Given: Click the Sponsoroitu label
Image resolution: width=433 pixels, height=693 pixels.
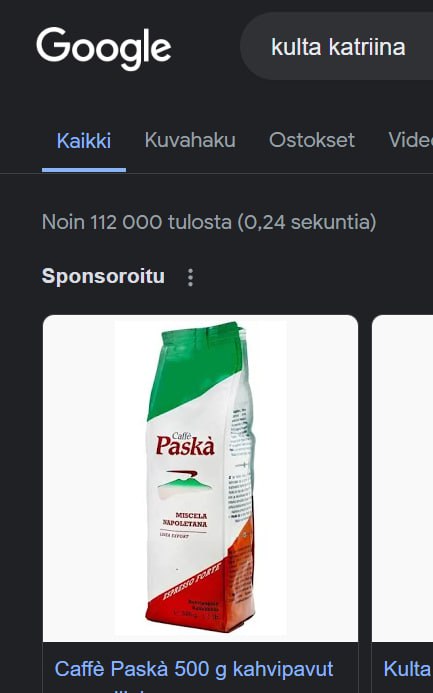Looking at the screenshot, I should [103, 276].
